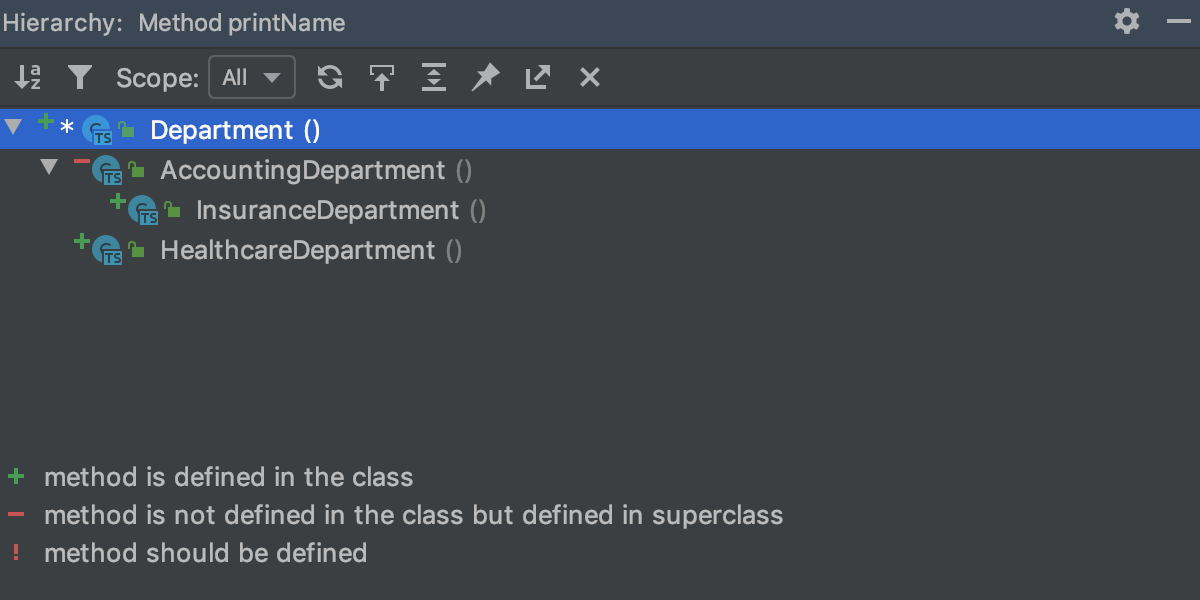Select InsuranceDepartment in the tree

(327, 210)
